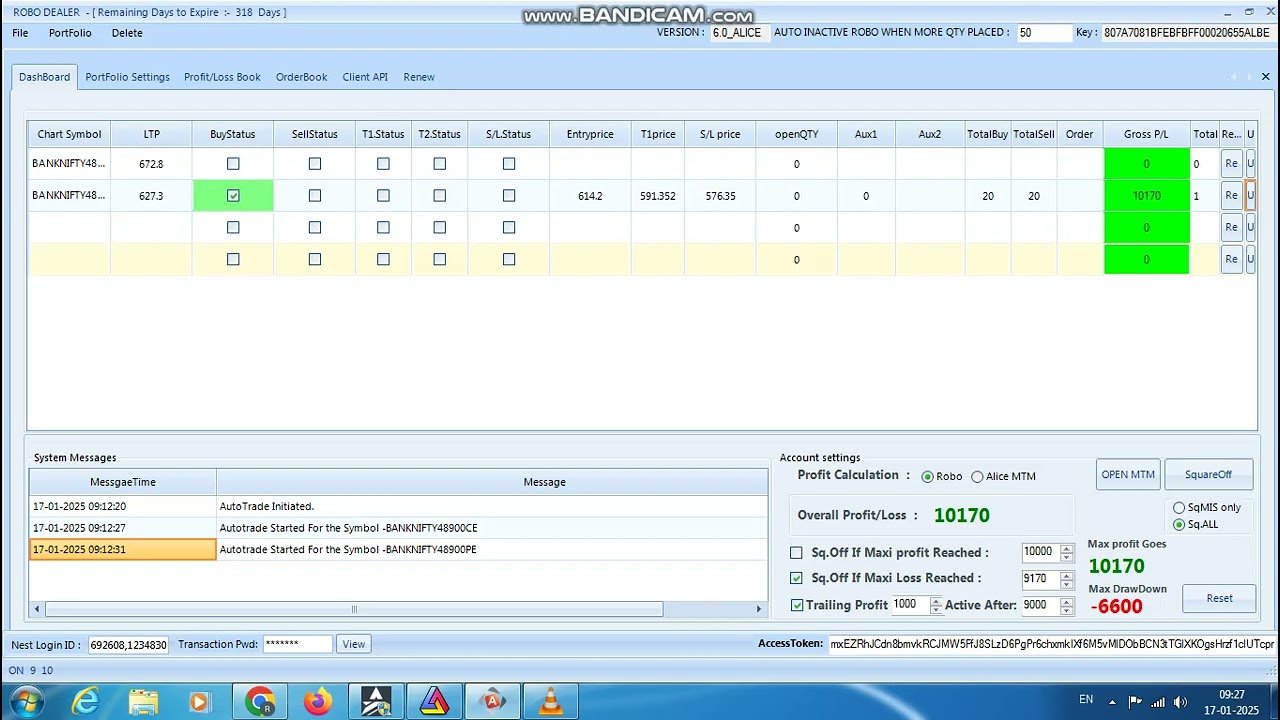This screenshot has height=720, width=1280.
Task: Open the Action Center flag icon
Action: point(1135,701)
